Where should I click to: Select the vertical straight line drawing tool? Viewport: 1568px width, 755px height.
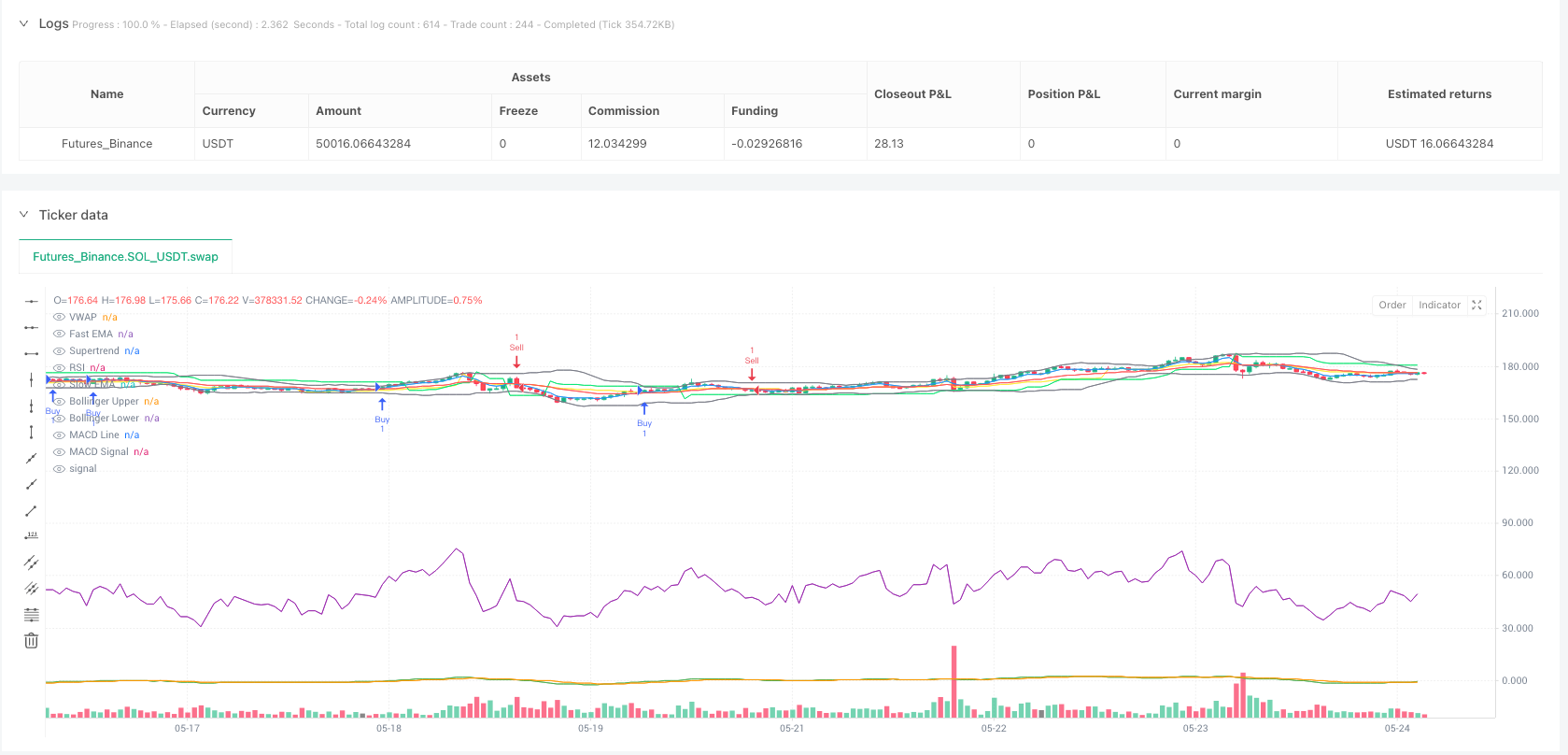(x=31, y=432)
